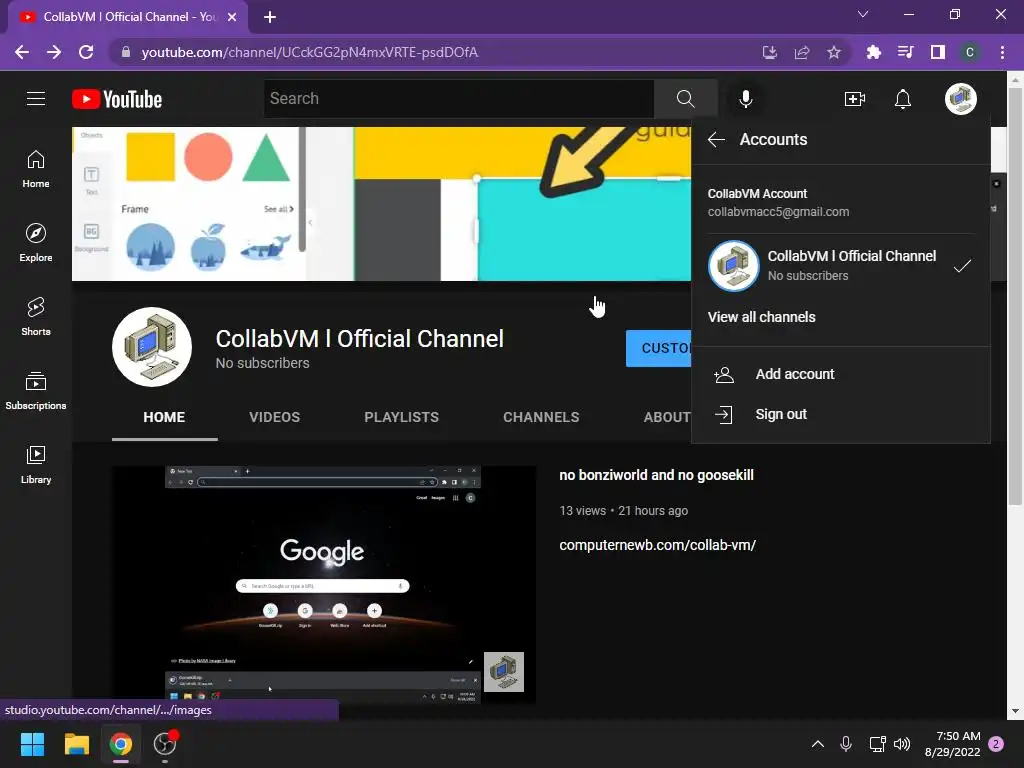This screenshot has height=768, width=1024.
Task: Open notification center badge
Action: click(997, 744)
